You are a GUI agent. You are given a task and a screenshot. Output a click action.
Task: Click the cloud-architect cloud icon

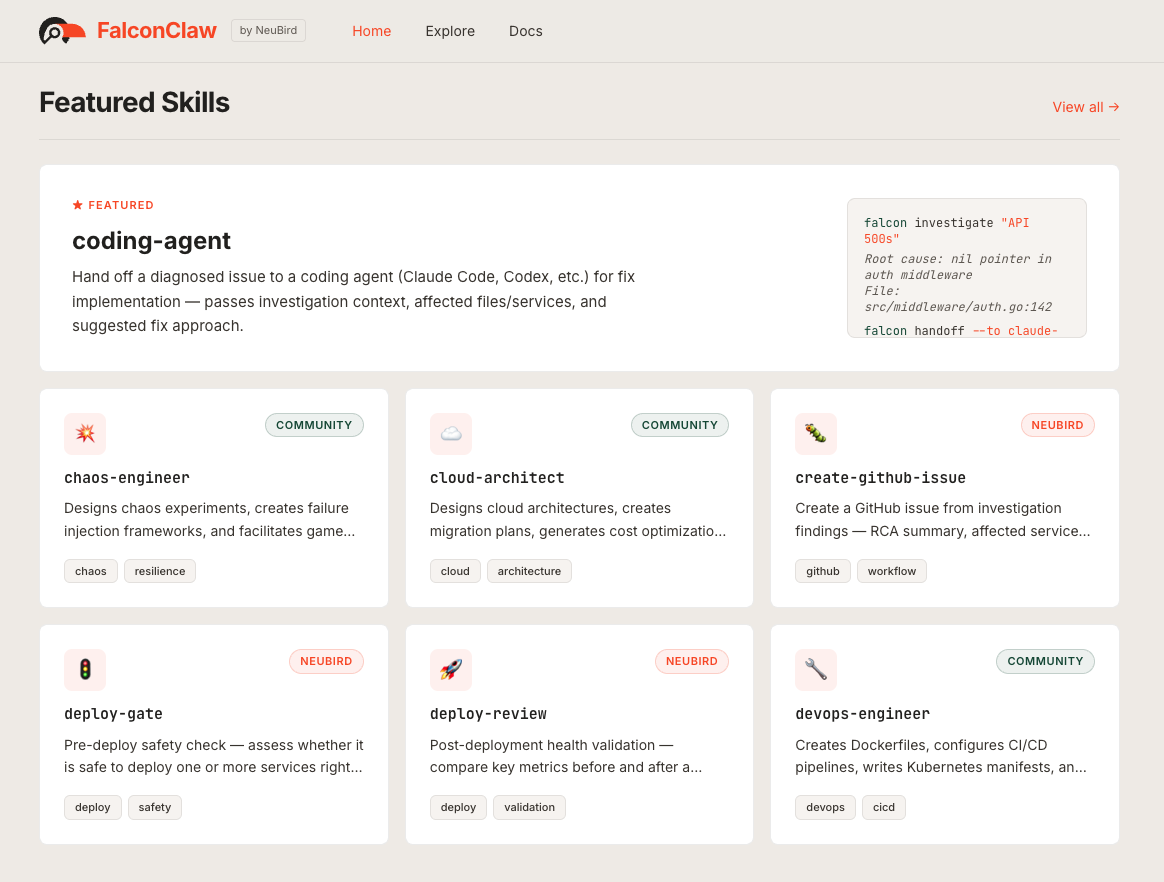click(451, 434)
